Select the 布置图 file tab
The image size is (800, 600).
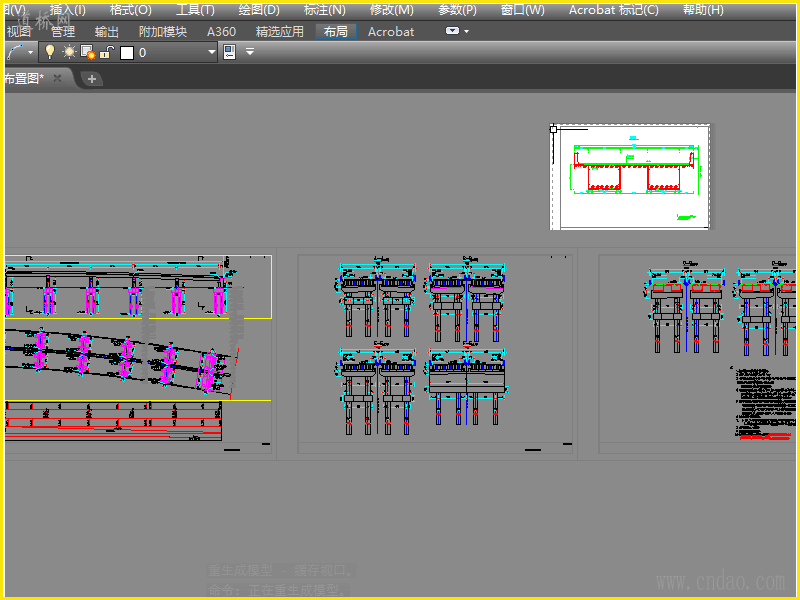[x=24, y=78]
